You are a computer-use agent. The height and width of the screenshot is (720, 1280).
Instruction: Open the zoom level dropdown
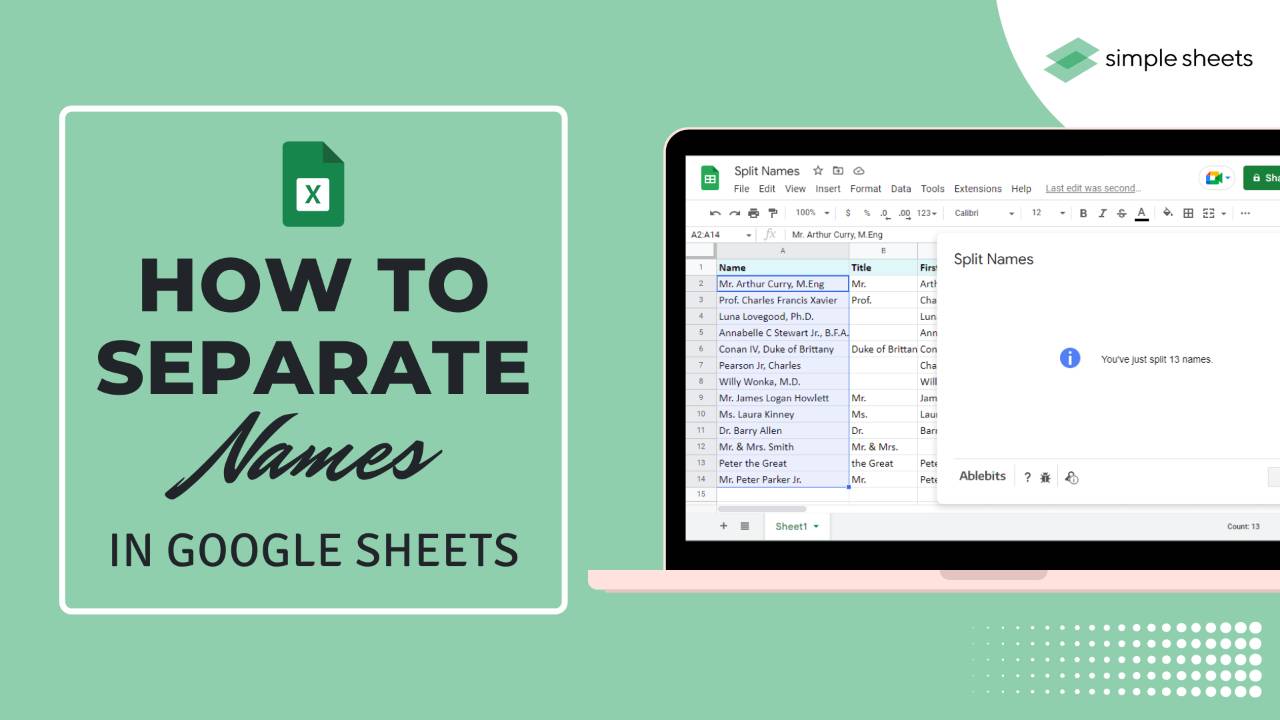coord(812,213)
